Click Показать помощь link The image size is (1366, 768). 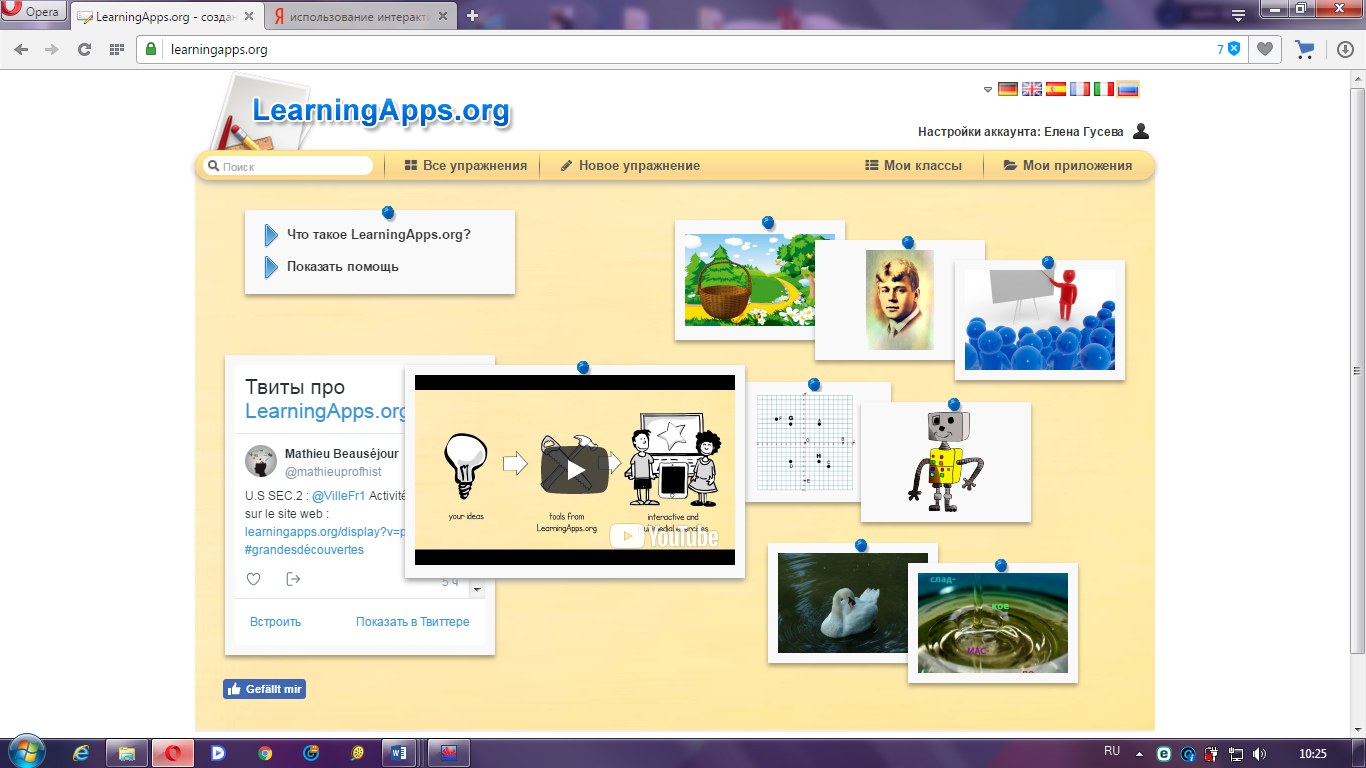click(x=342, y=267)
